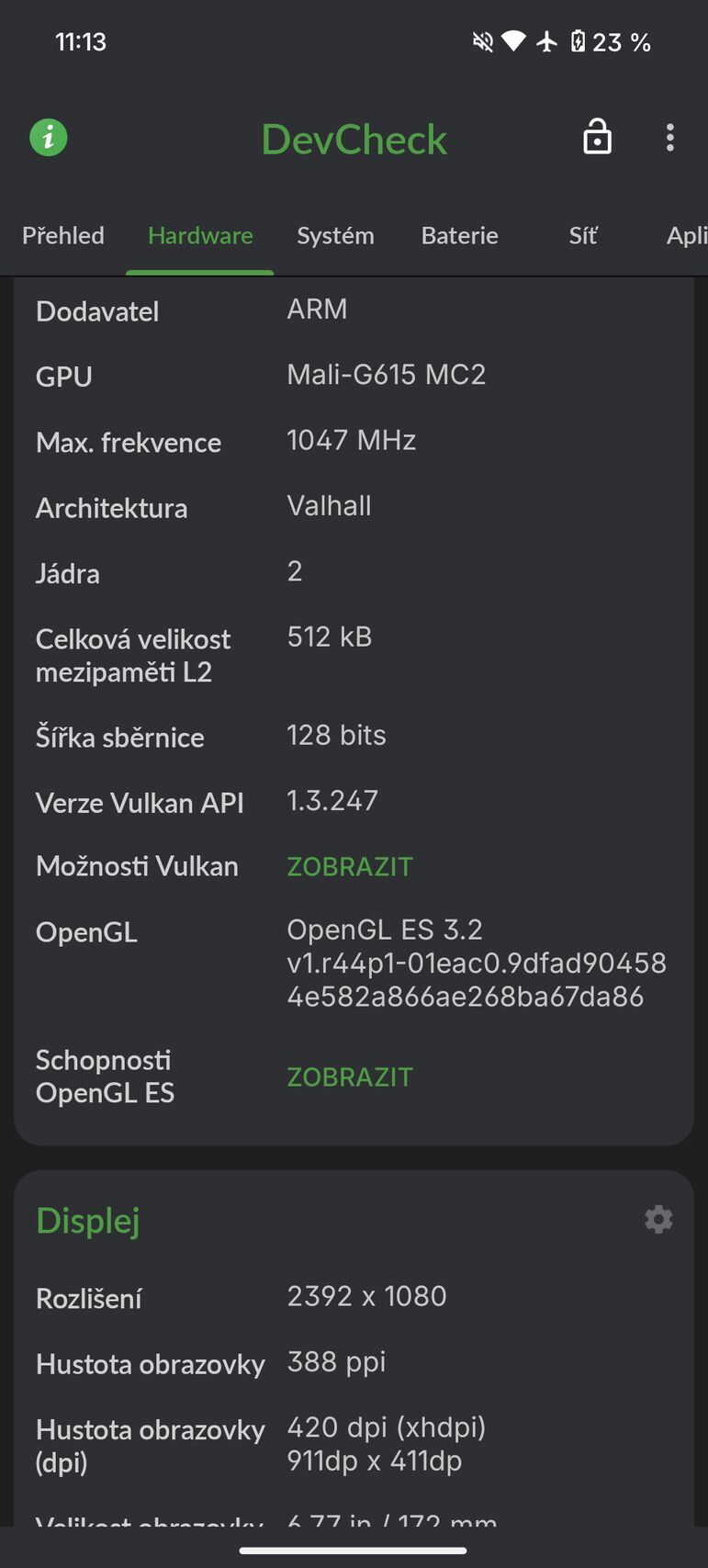Image resolution: width=708 pixels, height=1568 pixels.
Task: Switch to the Síť tab
Action: 583,236
